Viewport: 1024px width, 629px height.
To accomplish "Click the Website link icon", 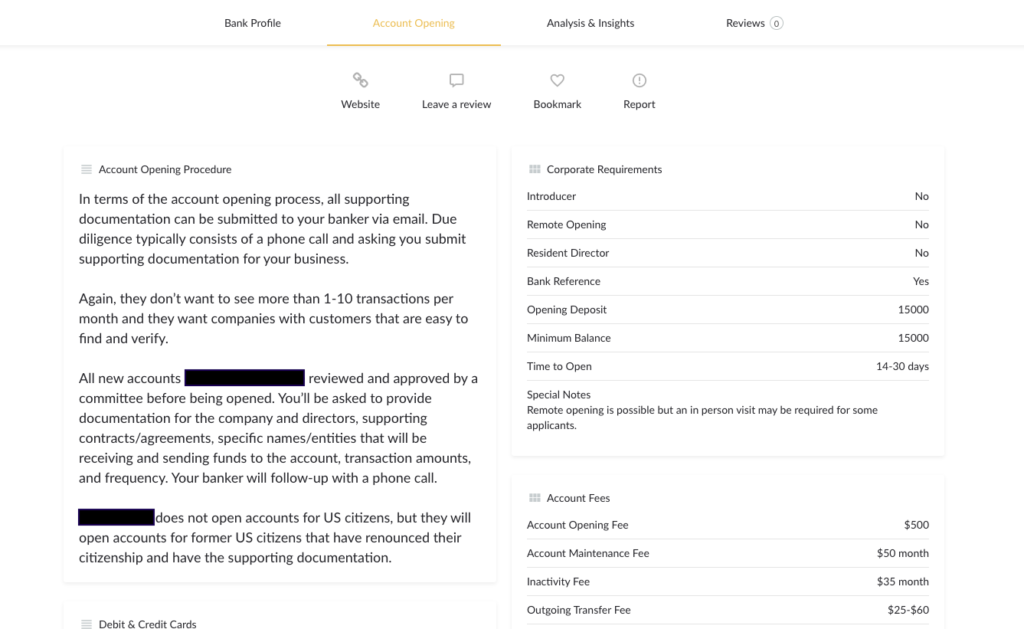I will point(360,80).
